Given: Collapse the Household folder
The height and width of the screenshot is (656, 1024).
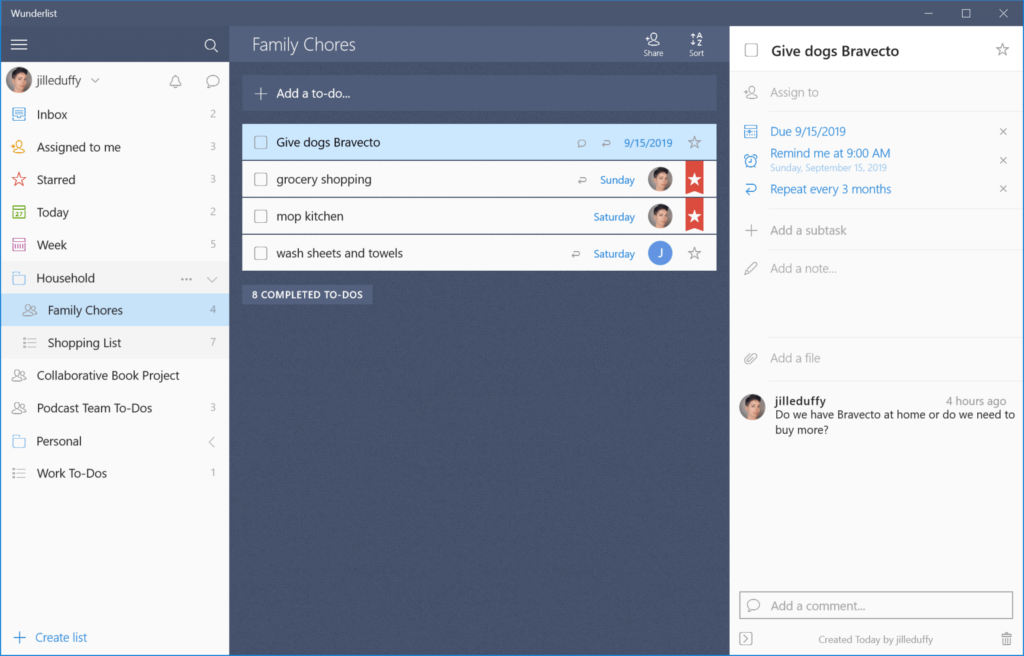Looking at the screenshot, I should pos(212,277).
